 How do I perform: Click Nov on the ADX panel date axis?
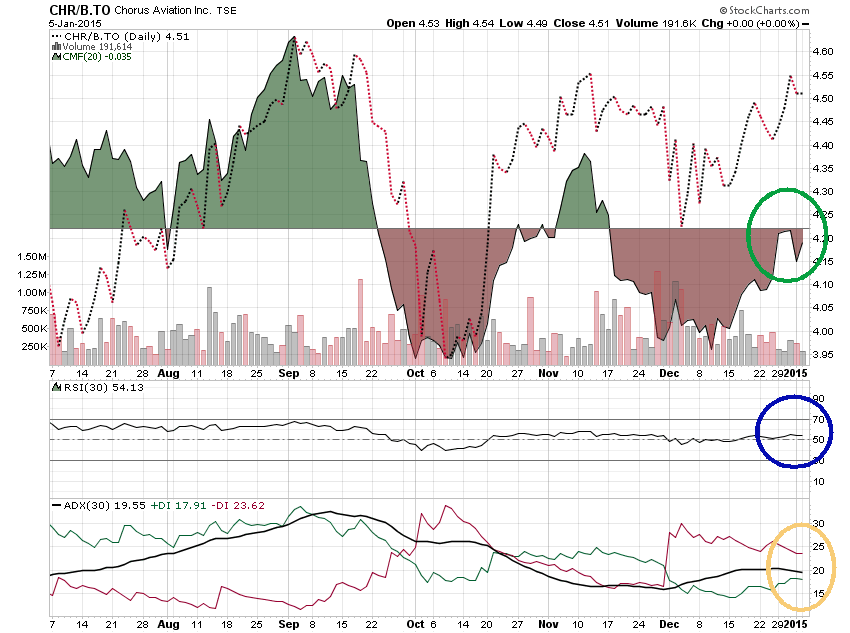pos(548,624)
